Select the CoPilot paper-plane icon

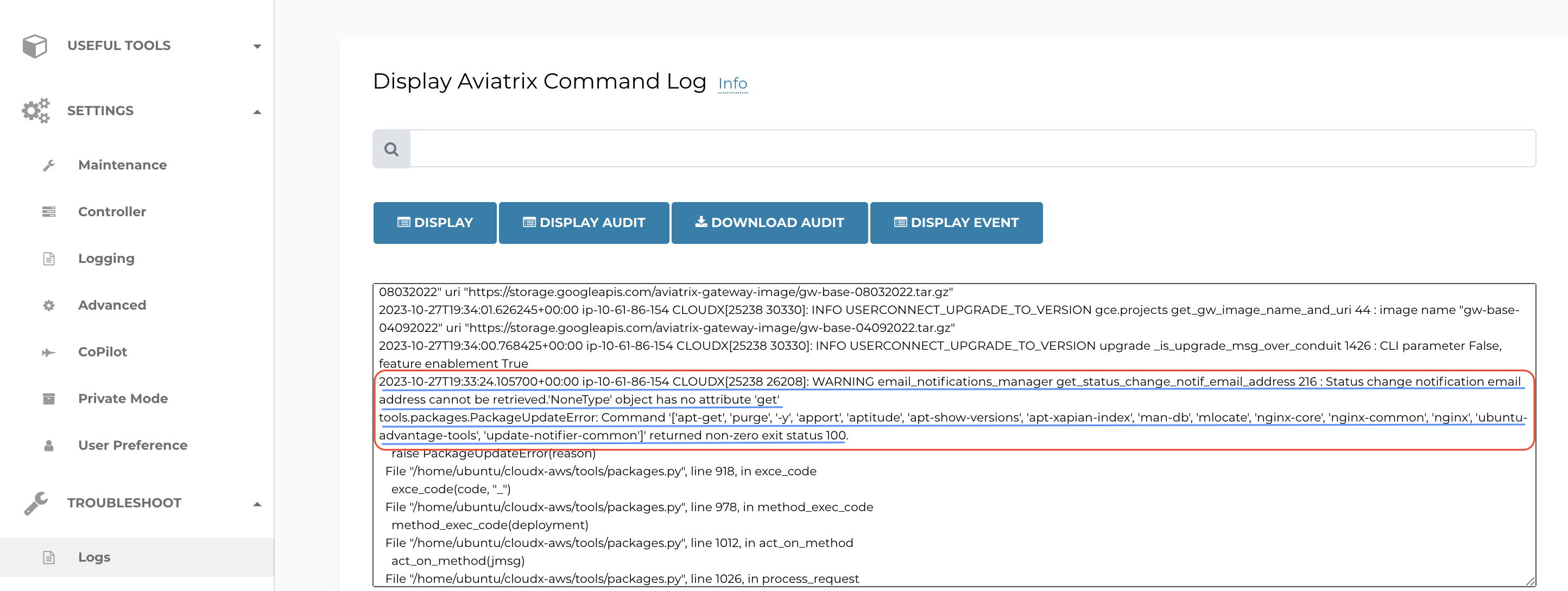point(49,351)
